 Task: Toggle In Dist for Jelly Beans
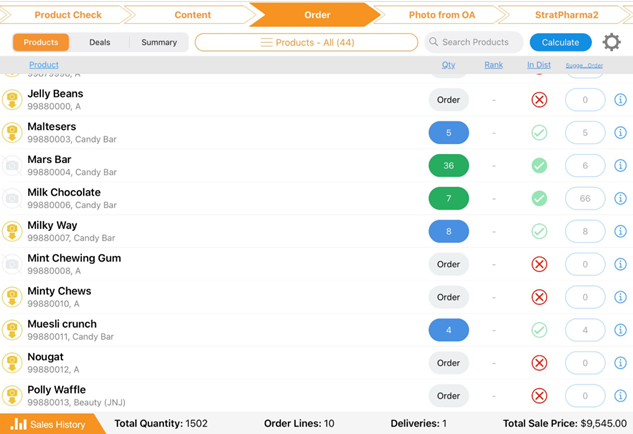point(539,100)
